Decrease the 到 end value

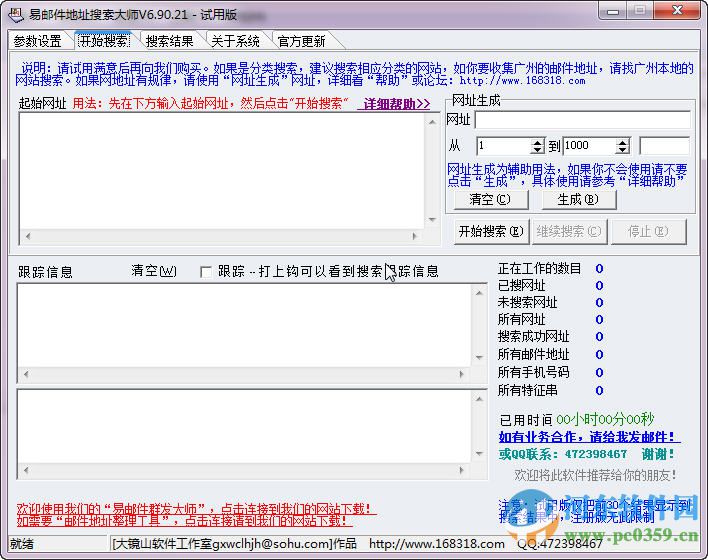623,150
